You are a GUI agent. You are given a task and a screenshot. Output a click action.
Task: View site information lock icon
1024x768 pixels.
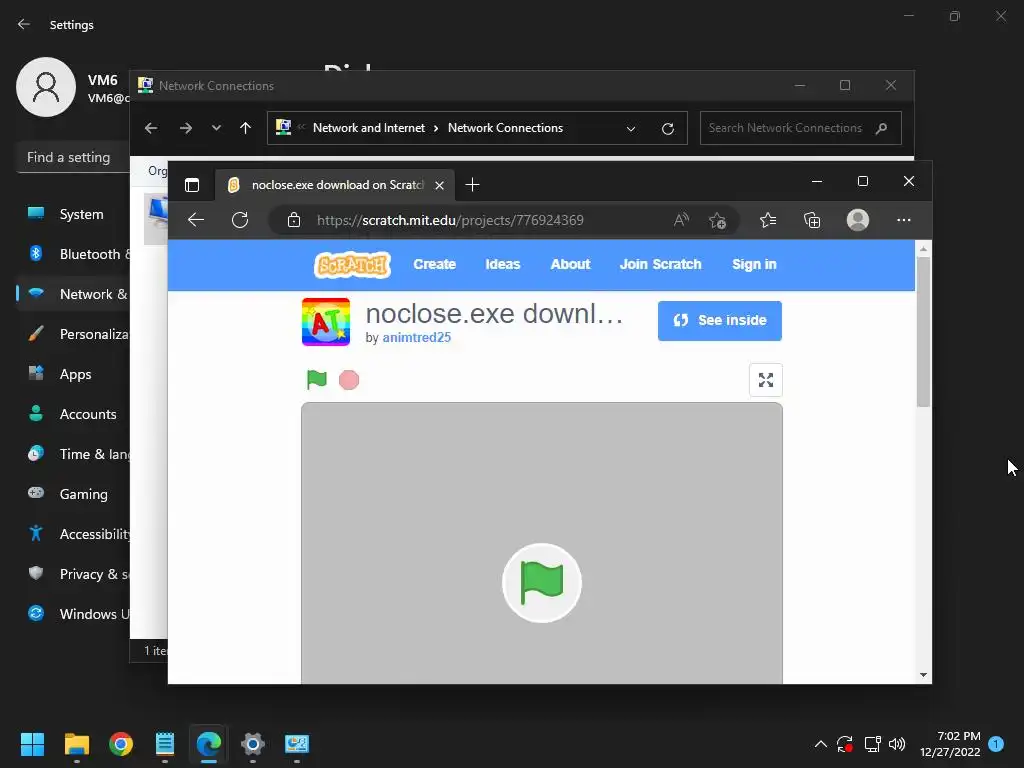294,220
